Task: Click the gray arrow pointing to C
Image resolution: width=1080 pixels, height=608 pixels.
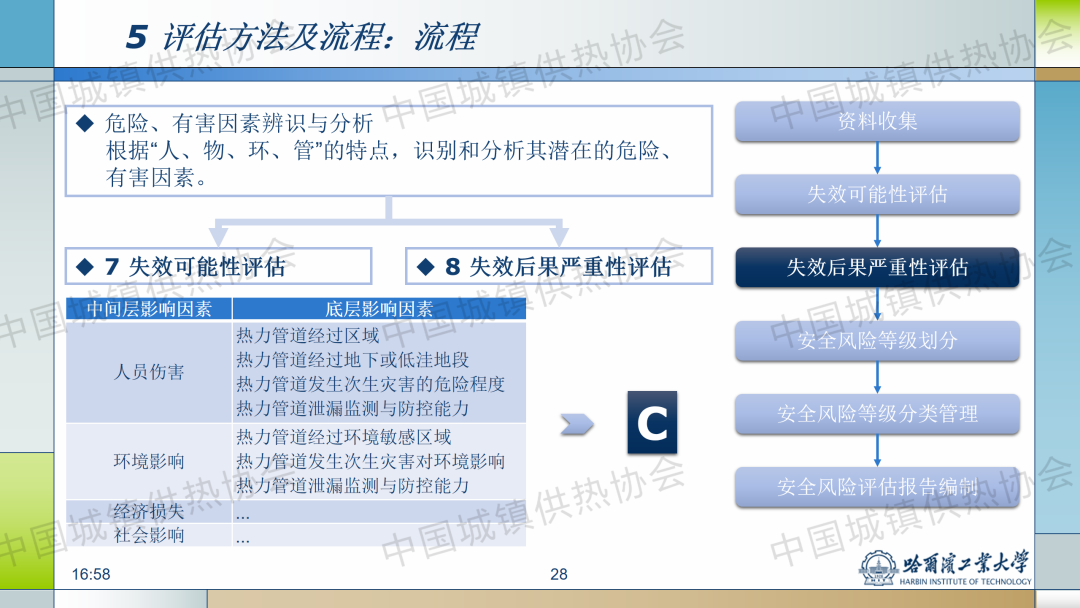Action: pyautogui.click(x=576, y=424)
